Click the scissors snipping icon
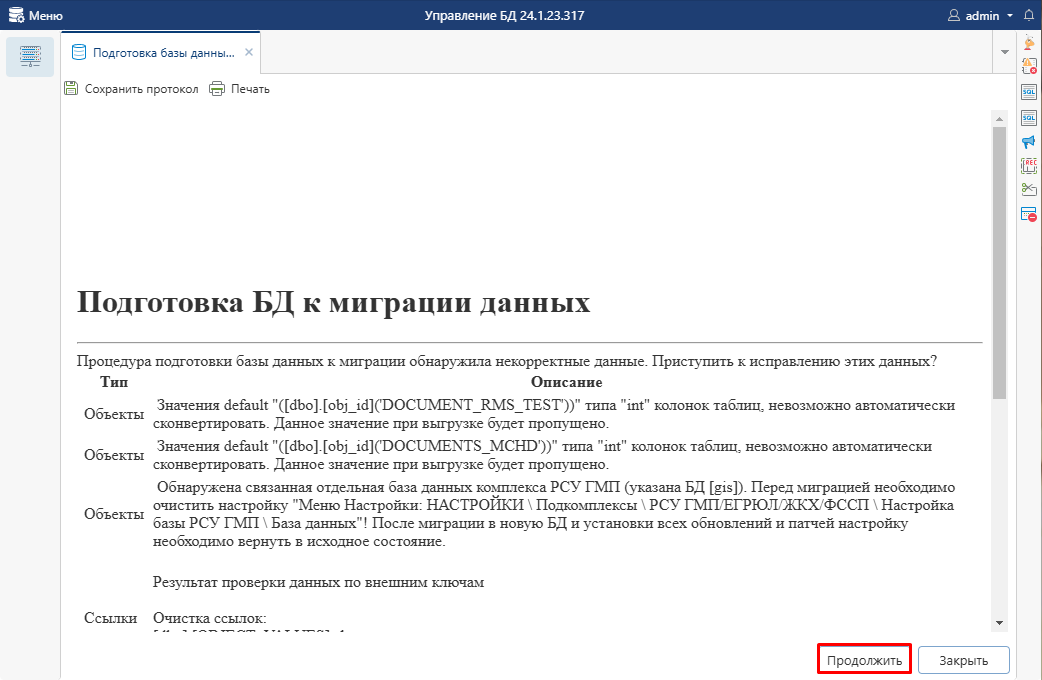This screenshot has width=1042, height=680. point(1029,189)
